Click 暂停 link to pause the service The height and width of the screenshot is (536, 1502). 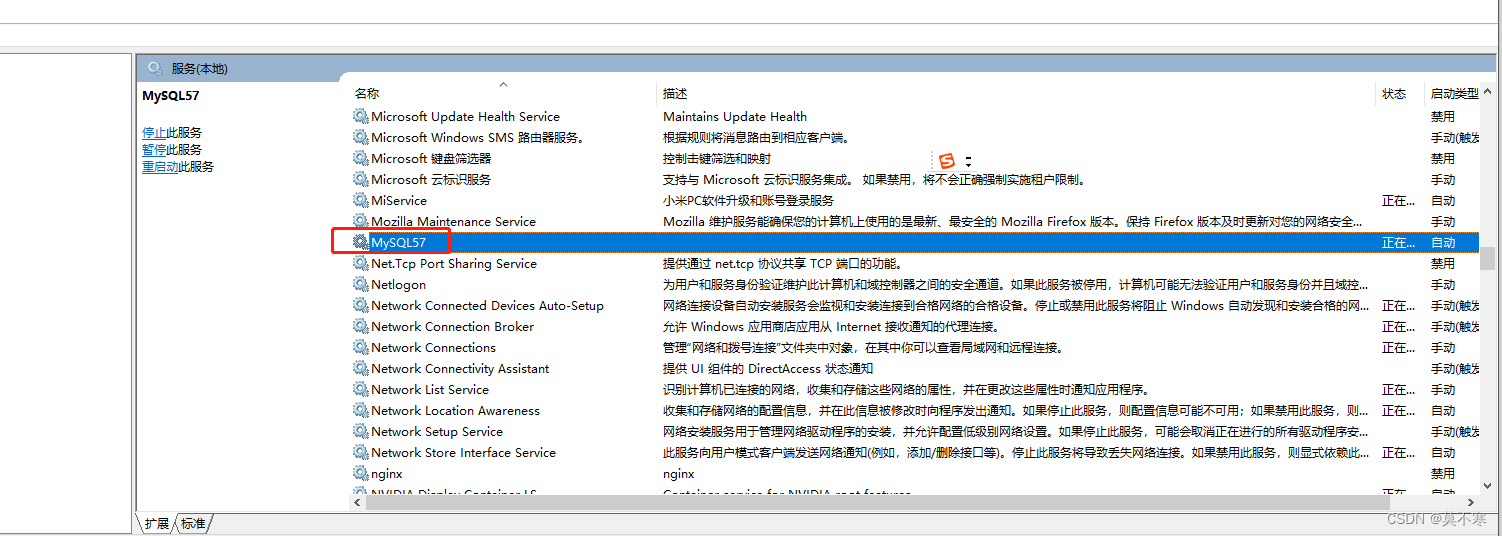tap(154, 149)
